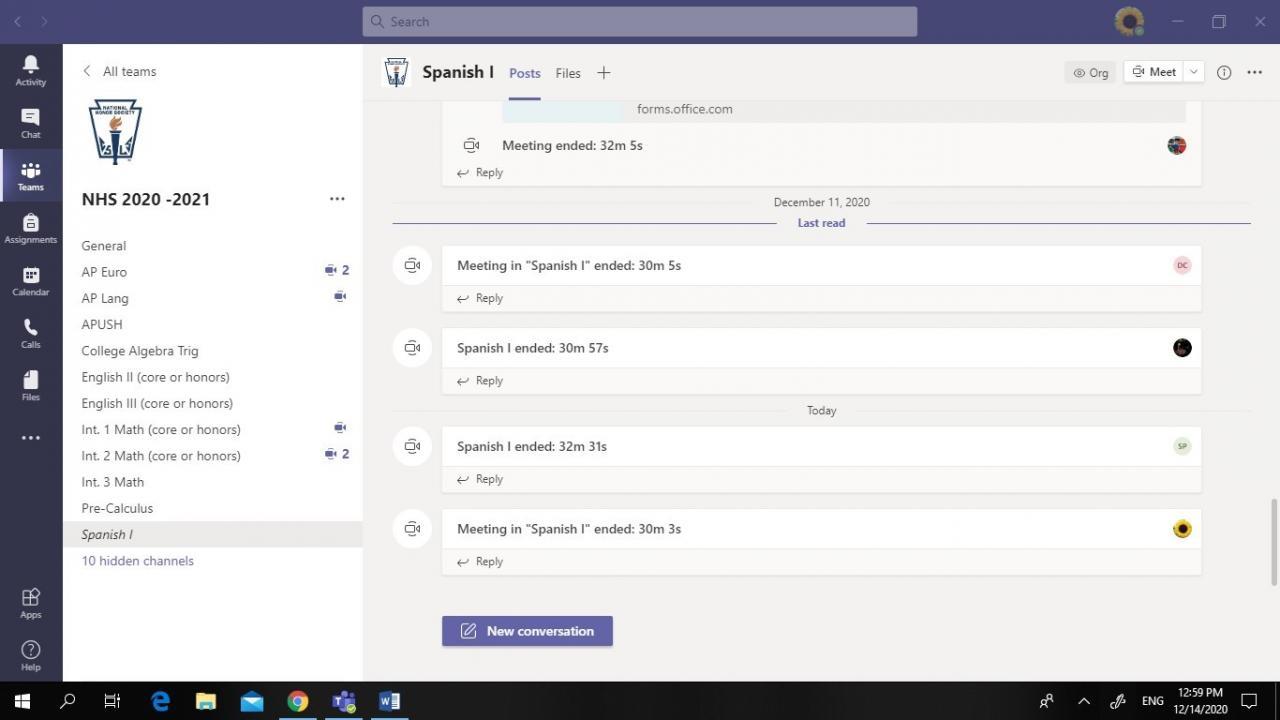Image resolution: width=1280 pixels, height=720 pixels.
Task: Reply to 30m 57s meeting post
Action: 480,381
